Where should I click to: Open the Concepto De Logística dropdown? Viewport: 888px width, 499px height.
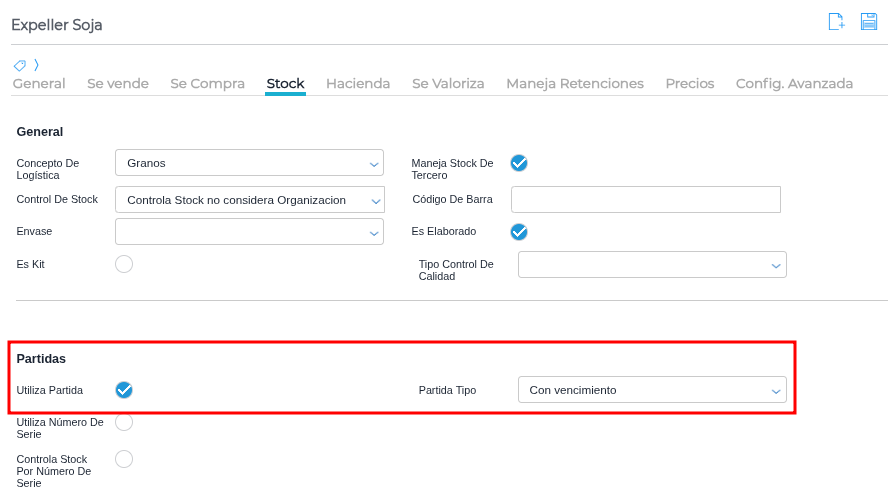tap(249, 163)
